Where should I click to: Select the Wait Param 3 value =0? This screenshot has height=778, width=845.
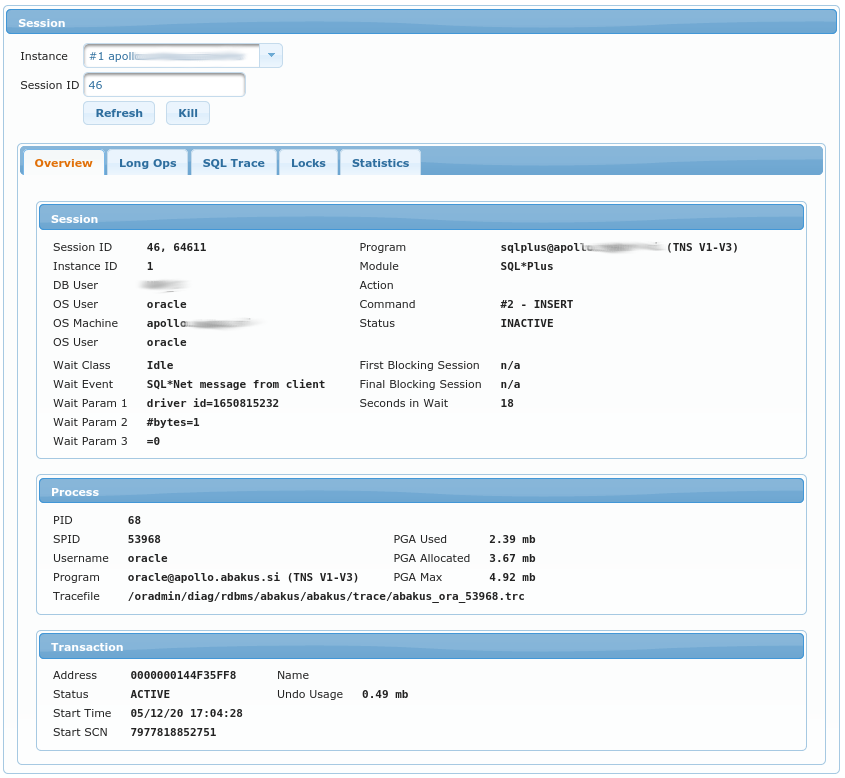coord(153,441)
